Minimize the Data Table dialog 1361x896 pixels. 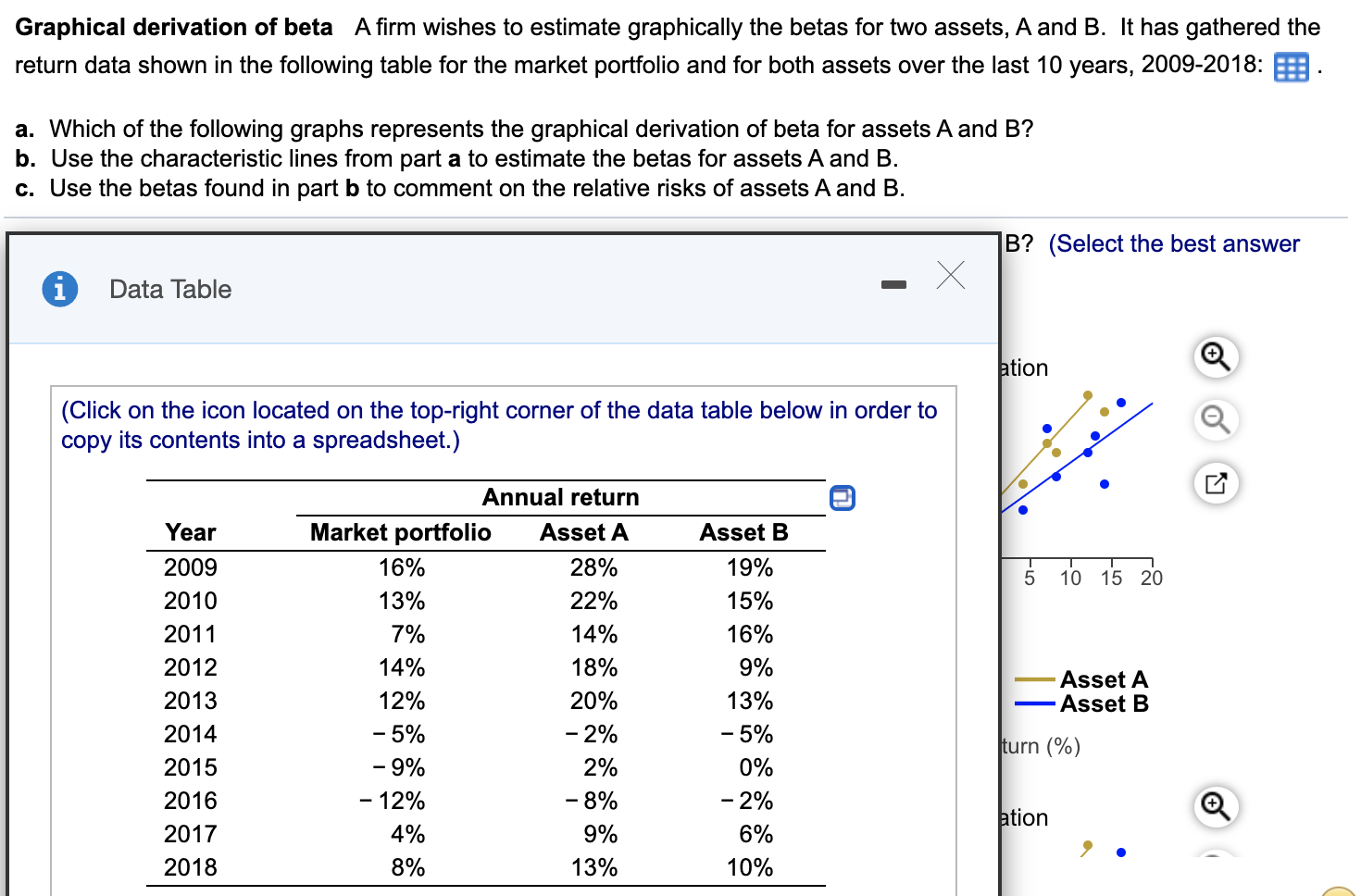(x=893, y=285)
